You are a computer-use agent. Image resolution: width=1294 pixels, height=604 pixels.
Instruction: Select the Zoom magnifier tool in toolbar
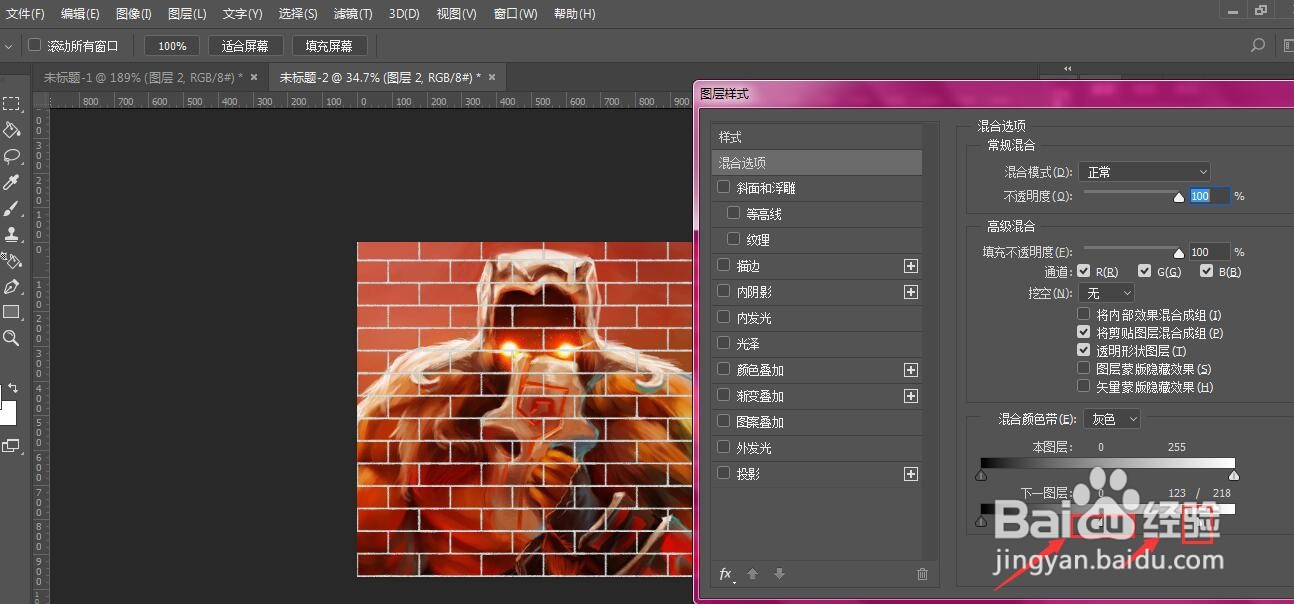pyautogui.click(x=11, y=338)
